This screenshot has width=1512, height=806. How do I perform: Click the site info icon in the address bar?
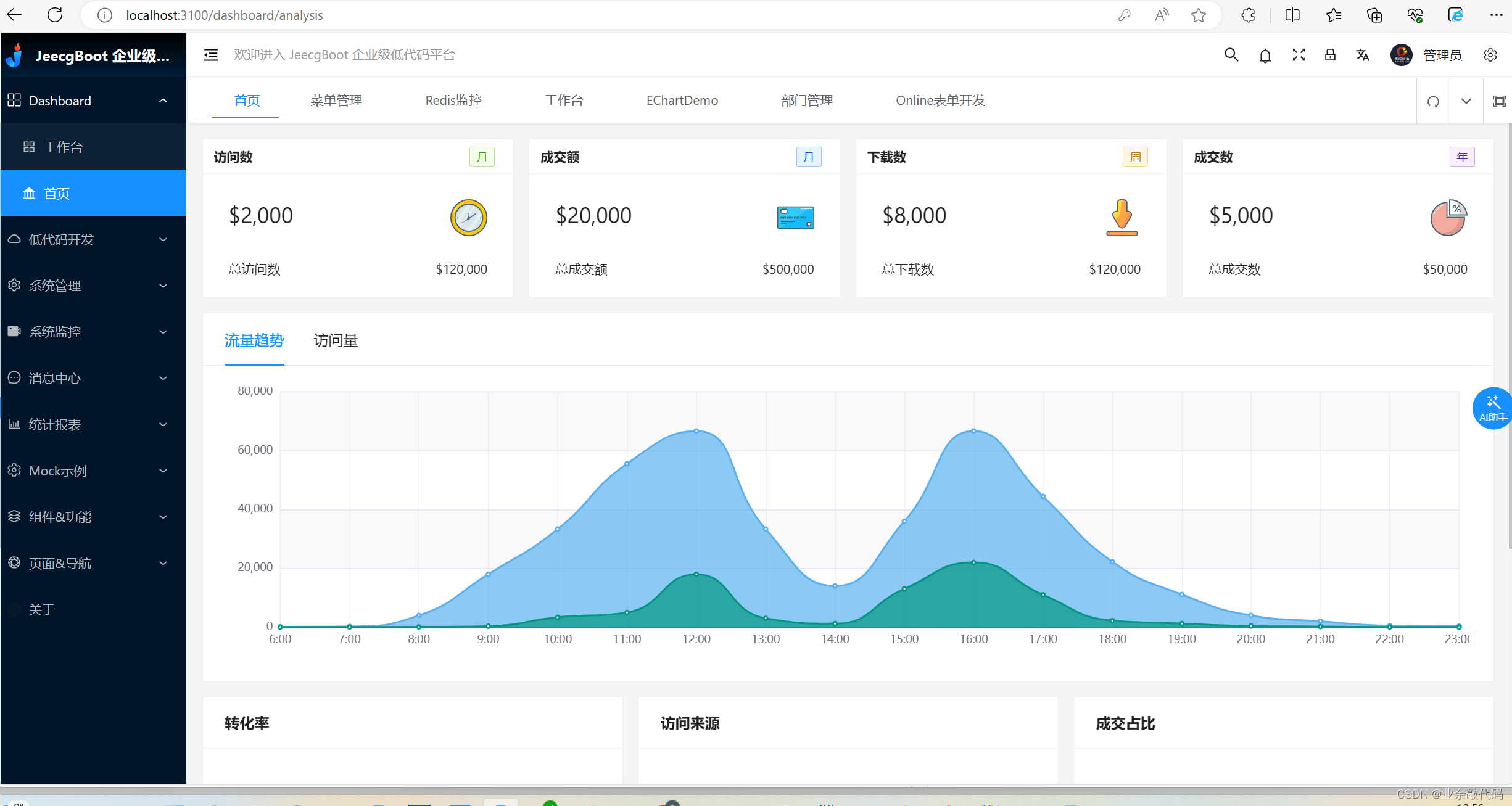pyautogui.click(x=105, y=15)
